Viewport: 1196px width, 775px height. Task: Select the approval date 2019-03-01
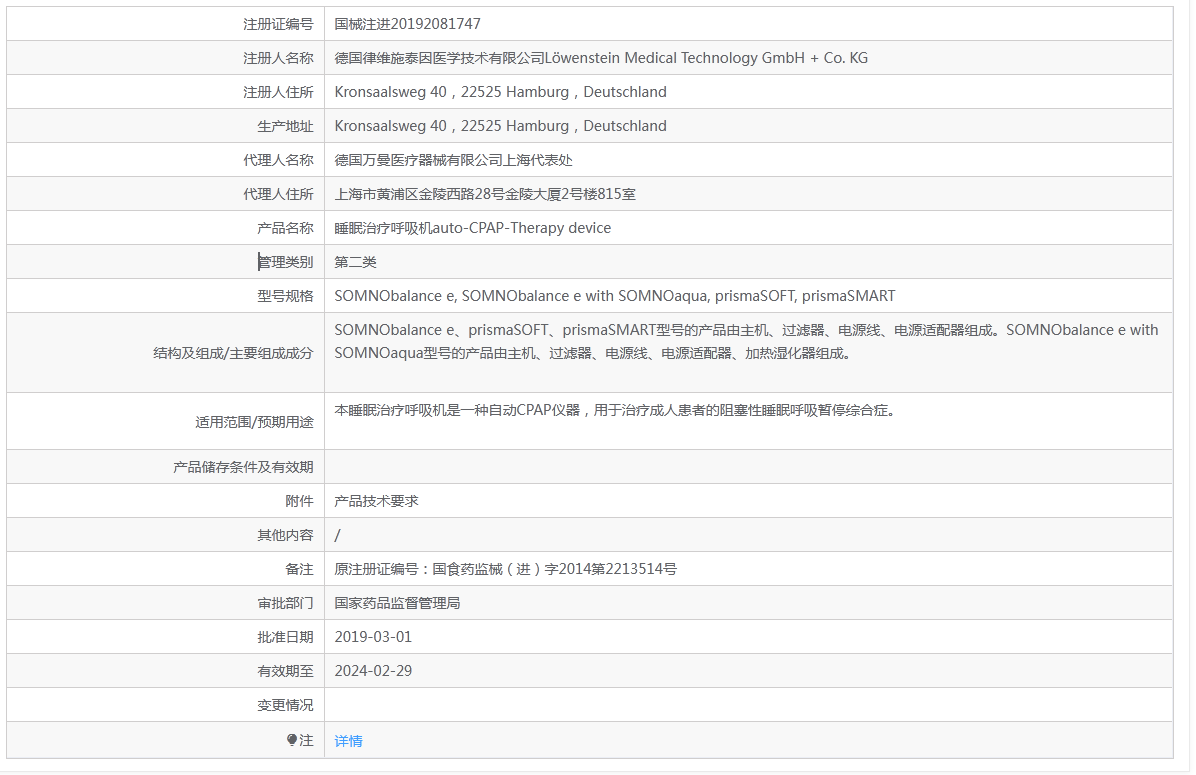click(x=373, y=637)
